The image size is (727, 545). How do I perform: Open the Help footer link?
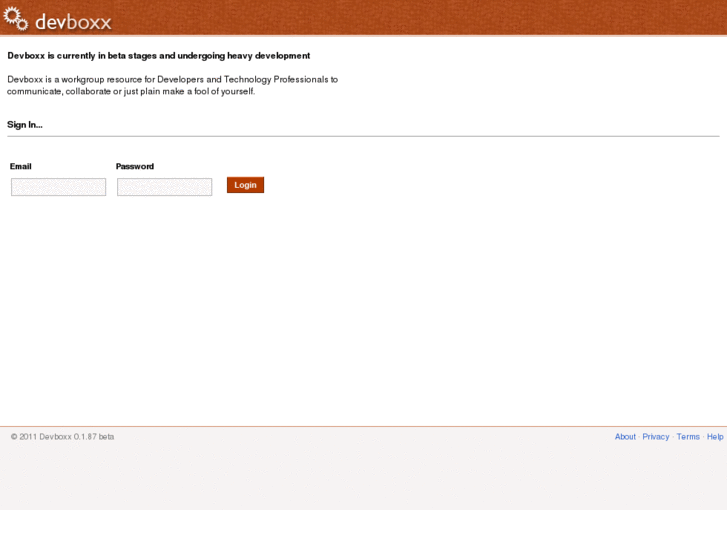point(715,436)
